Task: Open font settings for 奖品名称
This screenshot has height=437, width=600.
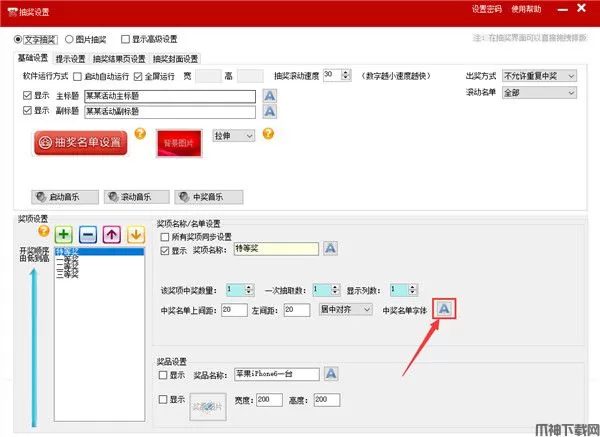Action: (331, 373)
